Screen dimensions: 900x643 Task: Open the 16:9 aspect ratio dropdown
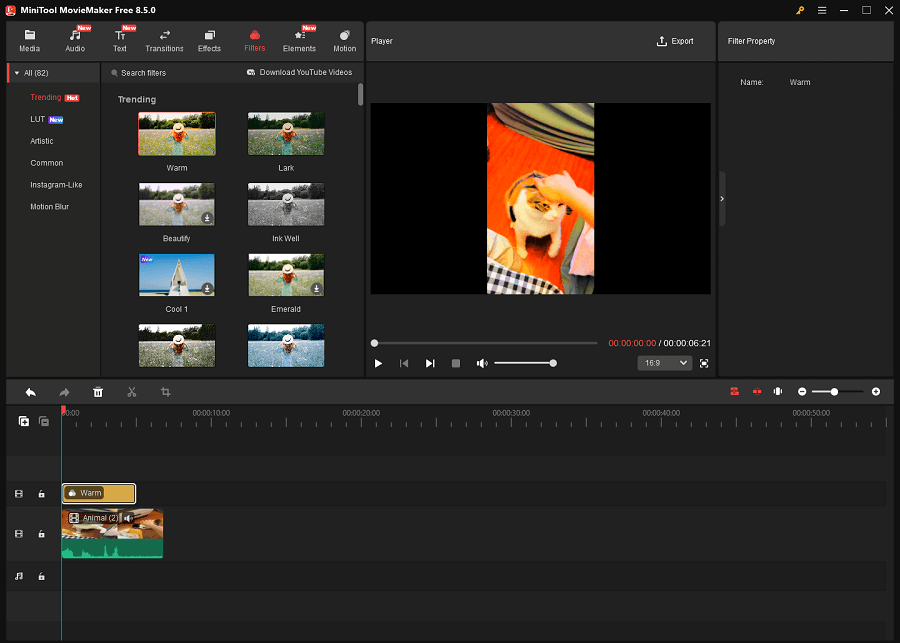(x=664, y=363)
